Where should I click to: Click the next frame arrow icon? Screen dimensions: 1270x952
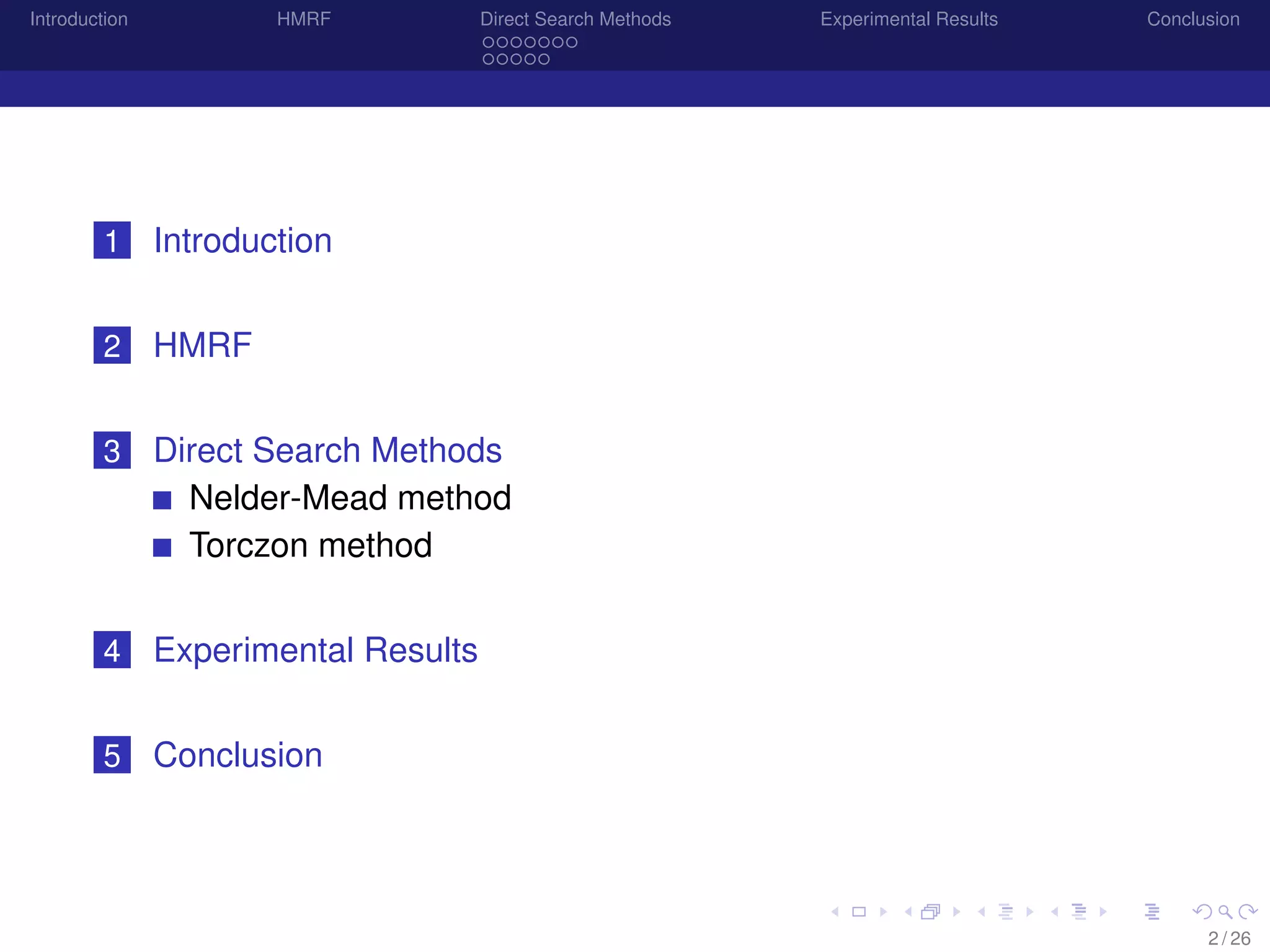tap(957, 912)
